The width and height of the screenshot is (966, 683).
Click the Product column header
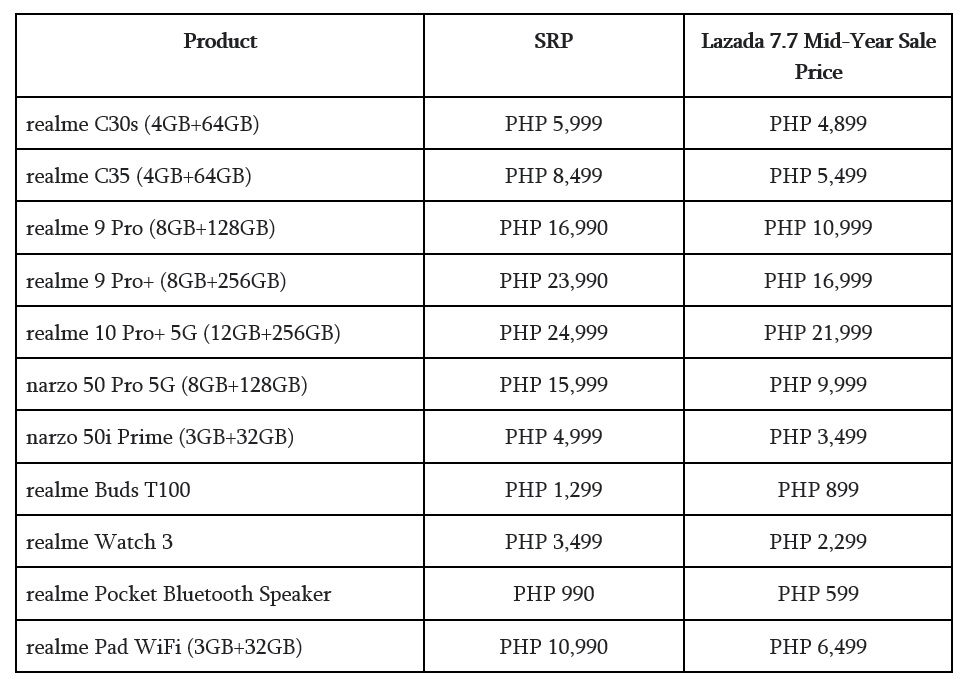(x=220, y=41)
